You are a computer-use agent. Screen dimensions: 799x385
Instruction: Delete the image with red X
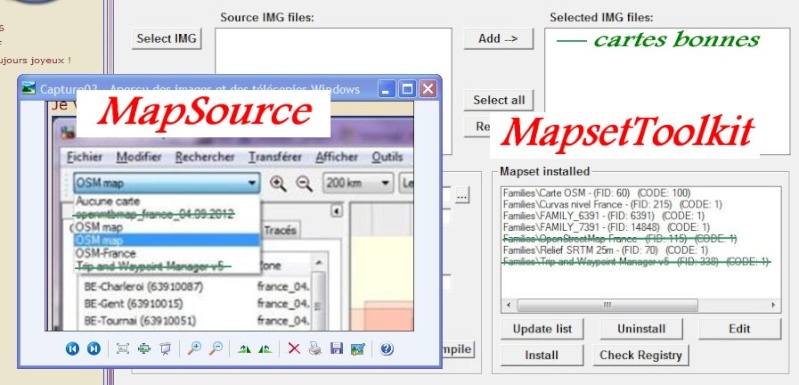pyautogui.click(x=294, y=348)
